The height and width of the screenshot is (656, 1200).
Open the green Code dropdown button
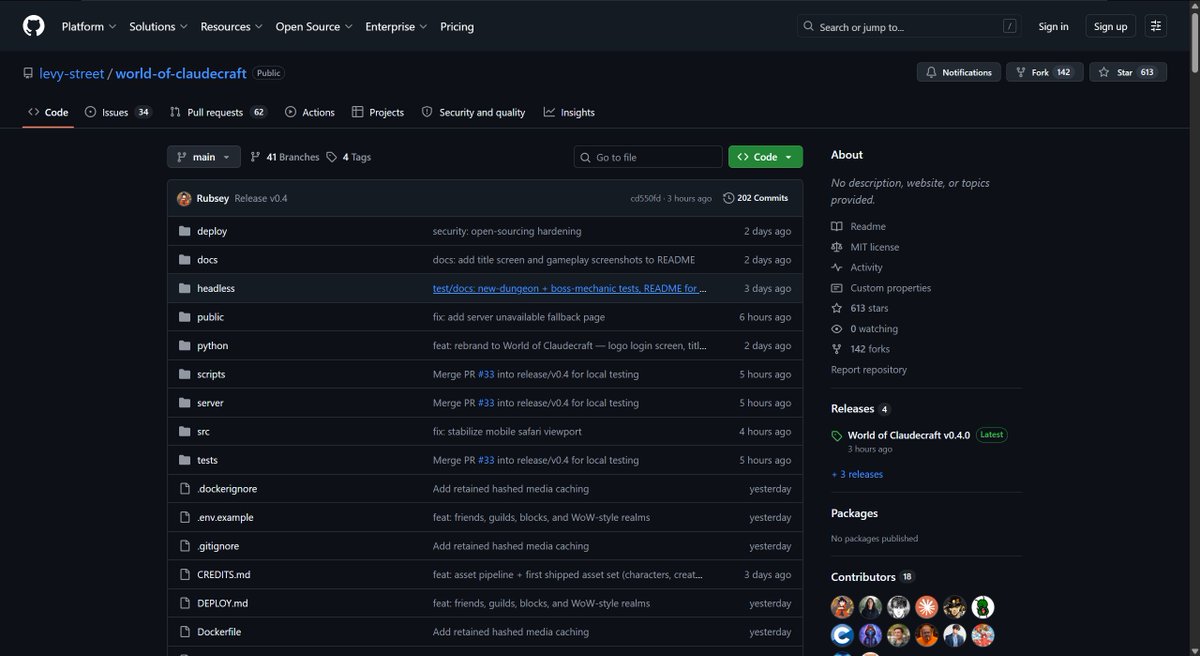click(x=766, y=157)
